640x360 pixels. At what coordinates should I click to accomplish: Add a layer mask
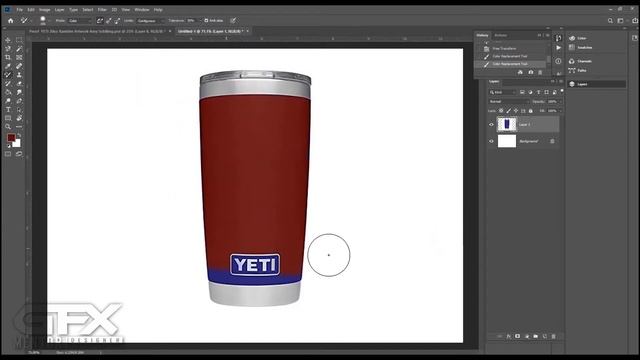coord(518,336)
